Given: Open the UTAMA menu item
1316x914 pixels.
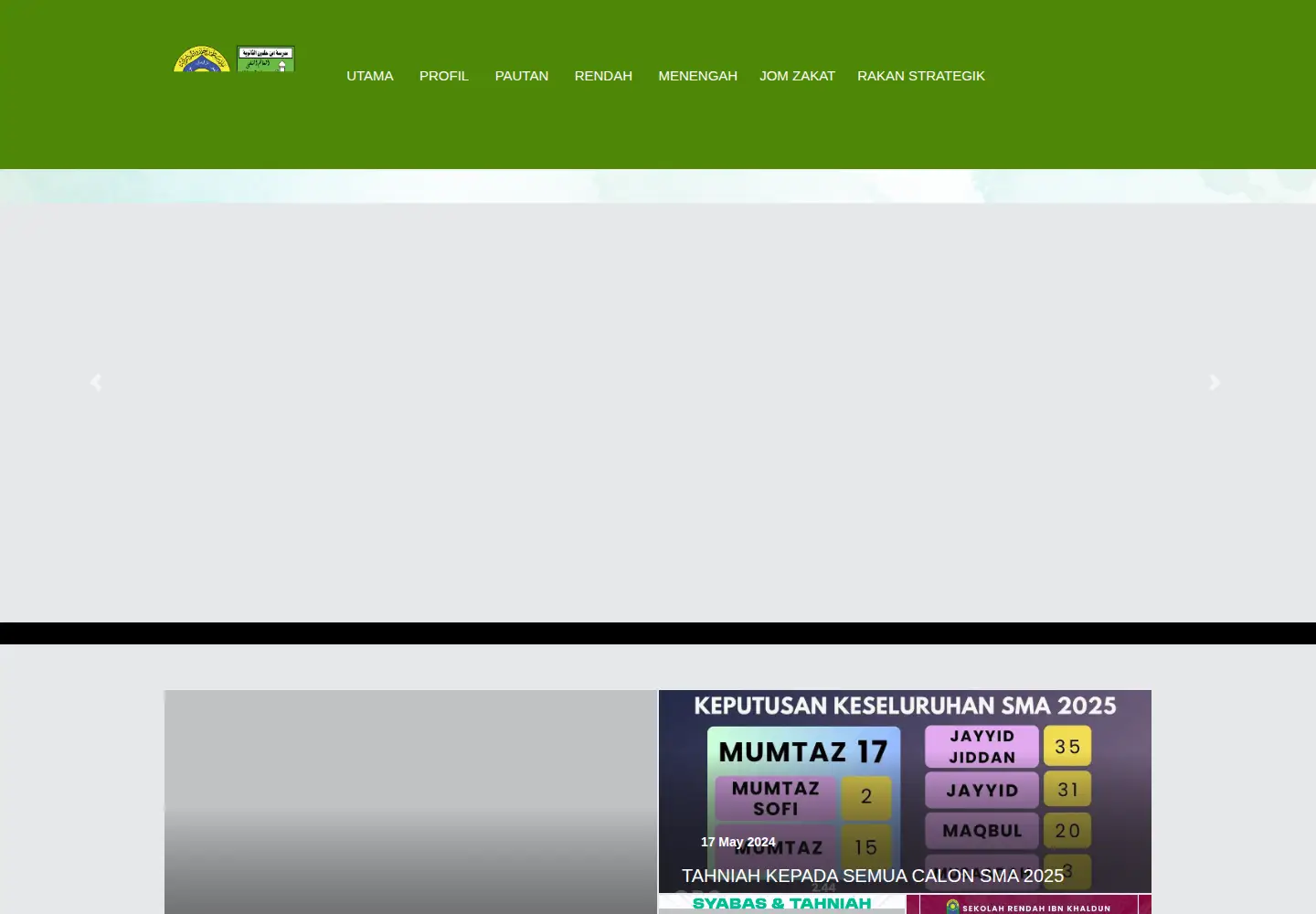Looking at the screenshot, I should click(370, 76).
